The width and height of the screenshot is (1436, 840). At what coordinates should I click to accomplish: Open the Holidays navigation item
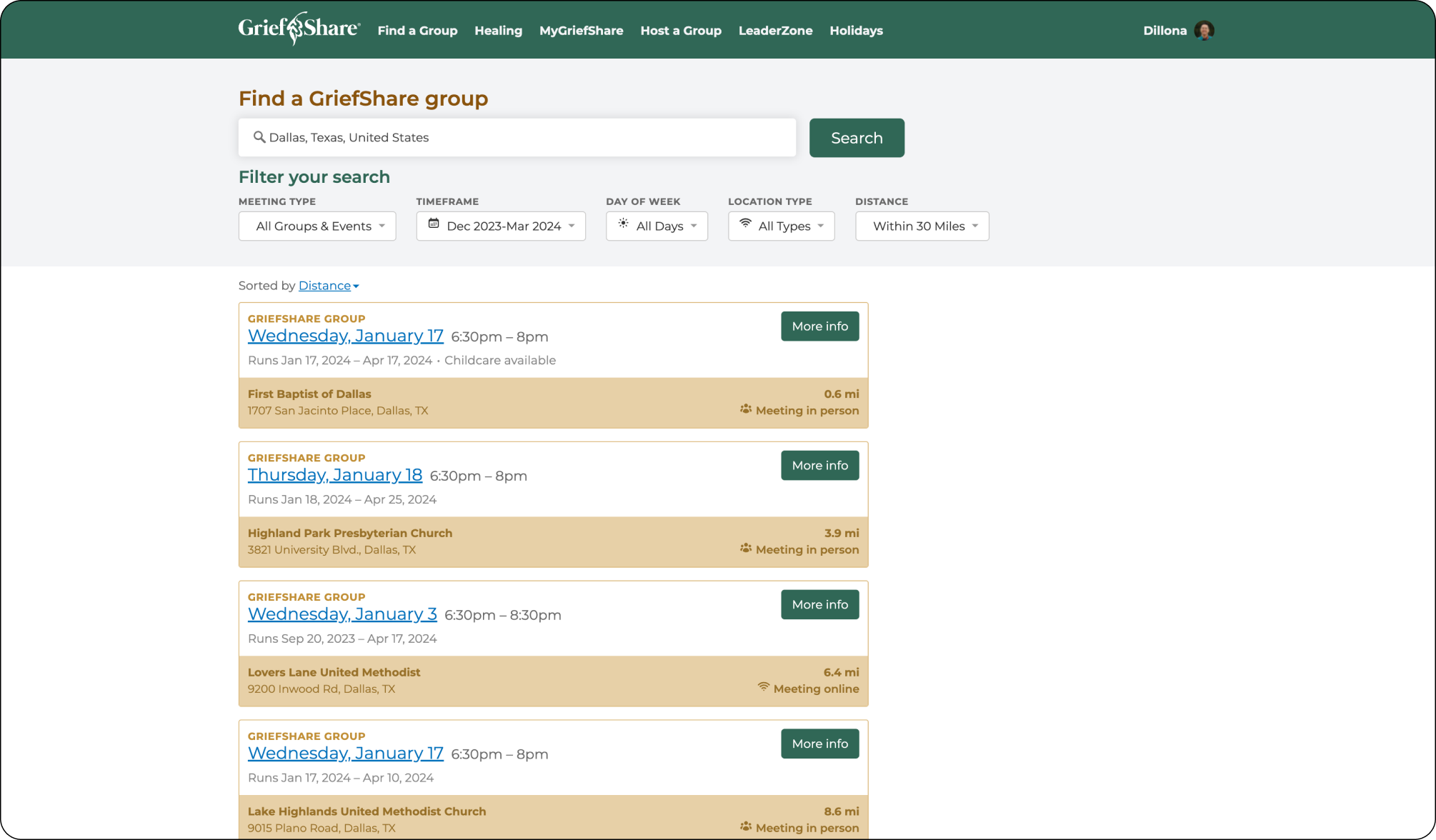coord(856,31)
